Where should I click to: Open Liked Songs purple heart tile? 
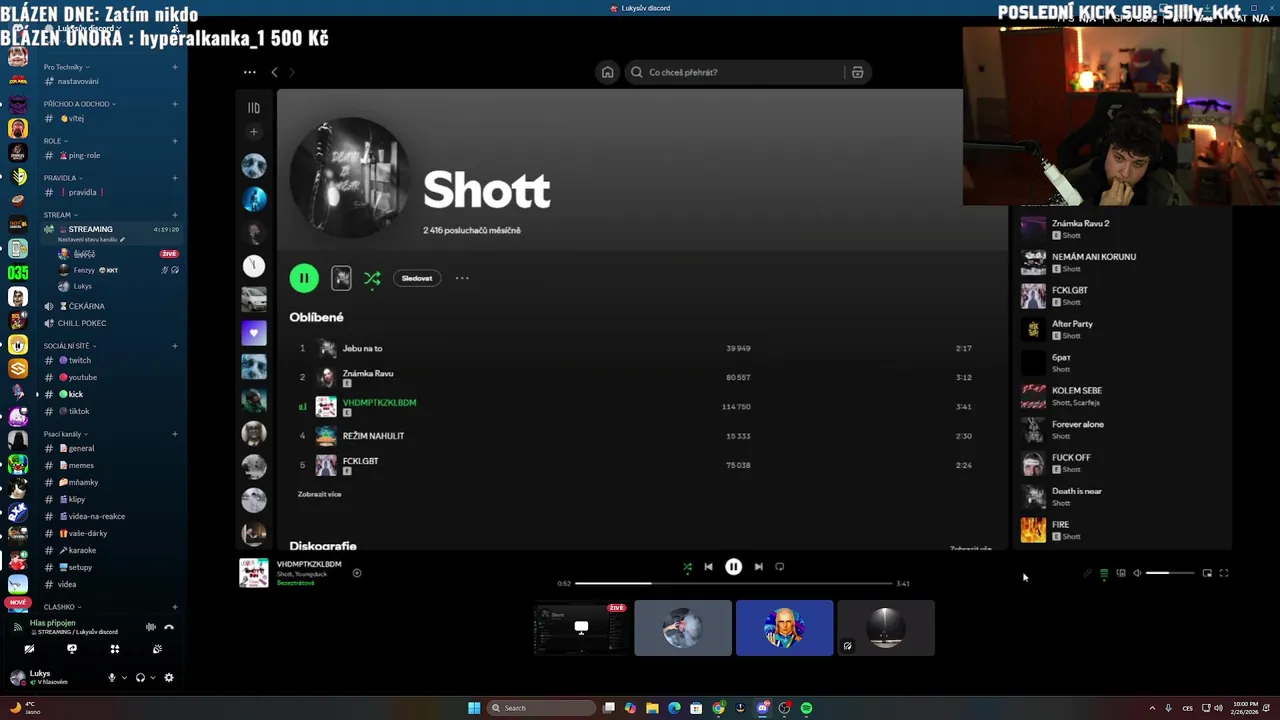[254, 333]
